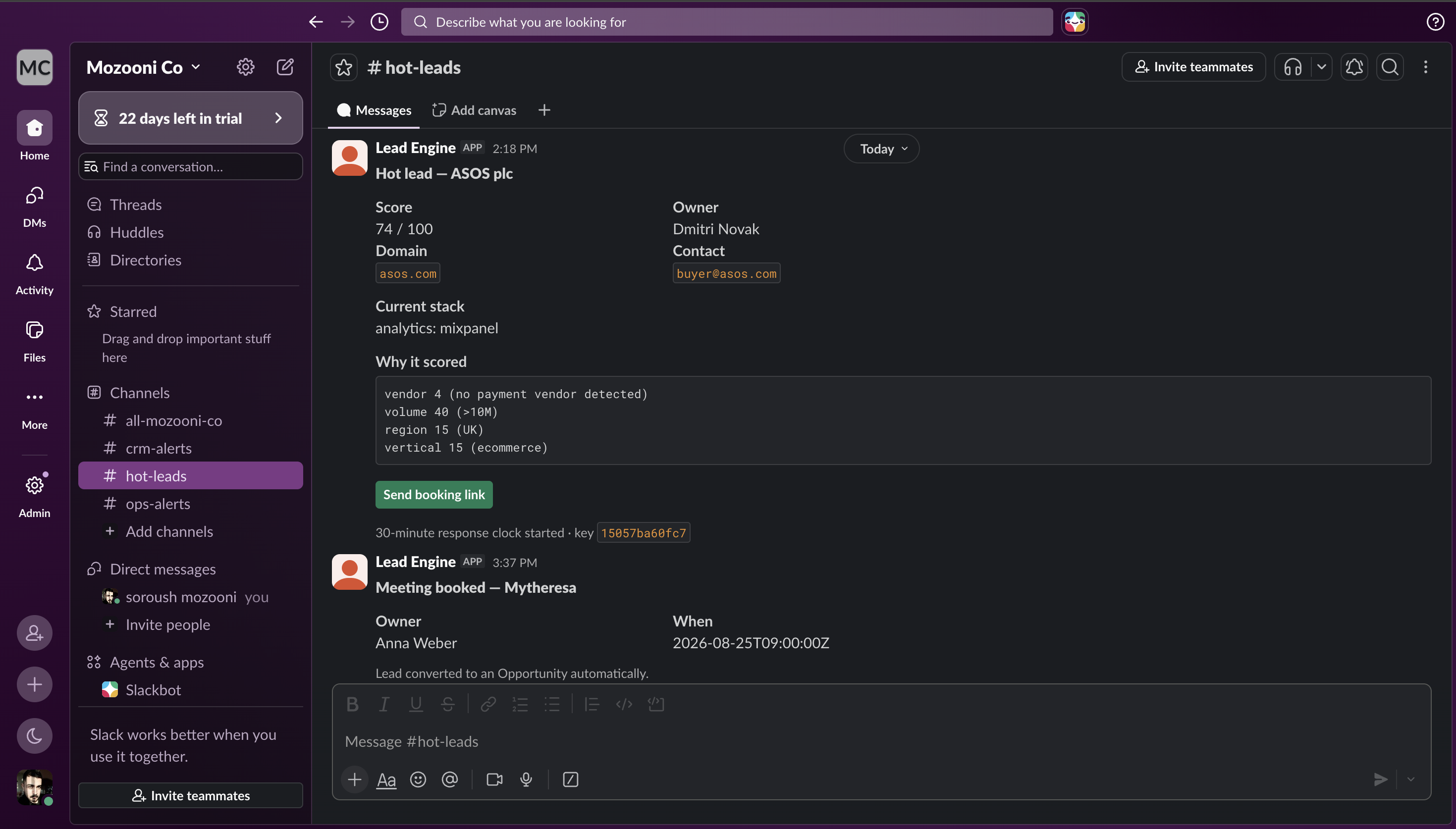Click the plus create button in left rail
The height and width of the screenshot is (829, 1456).
coord(35,684)
